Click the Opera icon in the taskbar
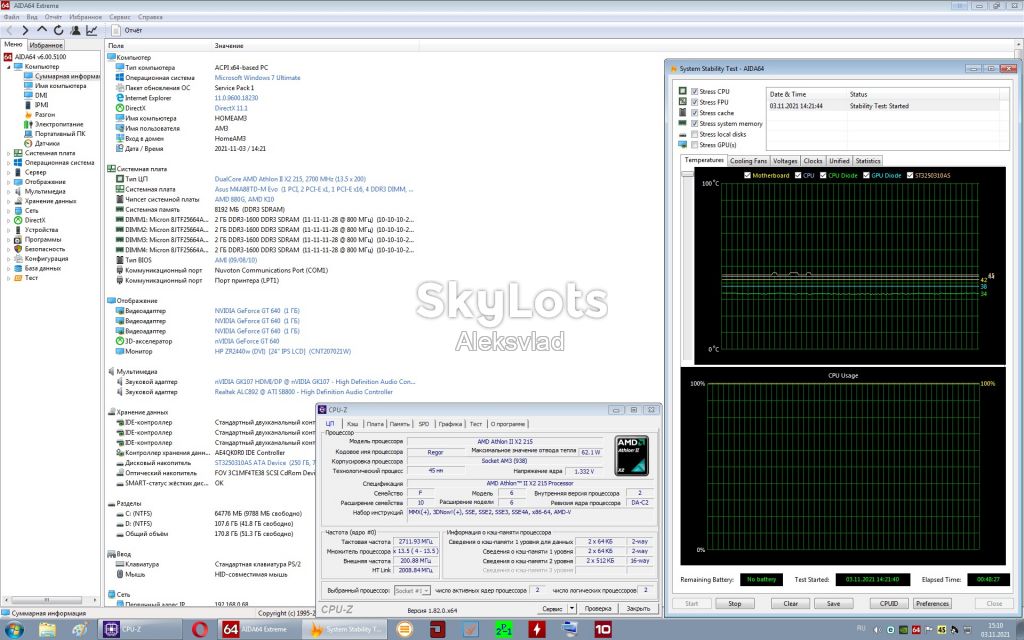Image resolution: width=1024 pixels, height=640 pixels. tap(200, 630)
